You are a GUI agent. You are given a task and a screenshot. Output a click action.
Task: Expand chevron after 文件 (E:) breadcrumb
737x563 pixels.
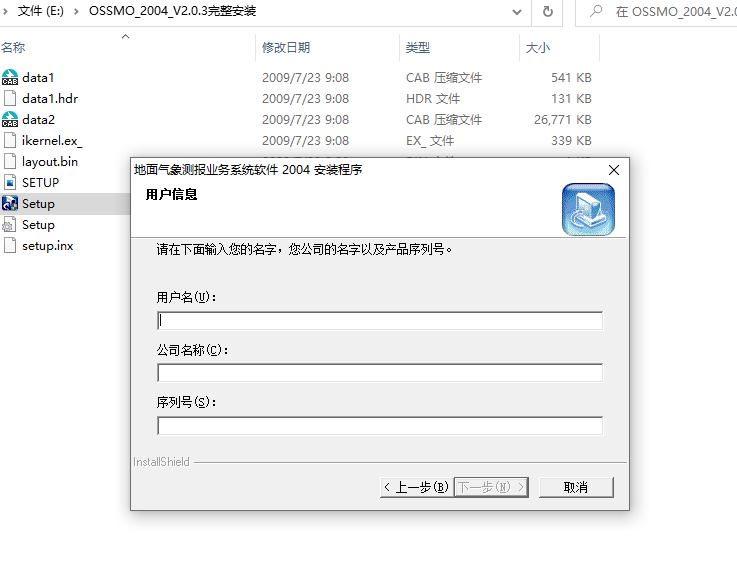pyautogui.click(x=77, y=12)
